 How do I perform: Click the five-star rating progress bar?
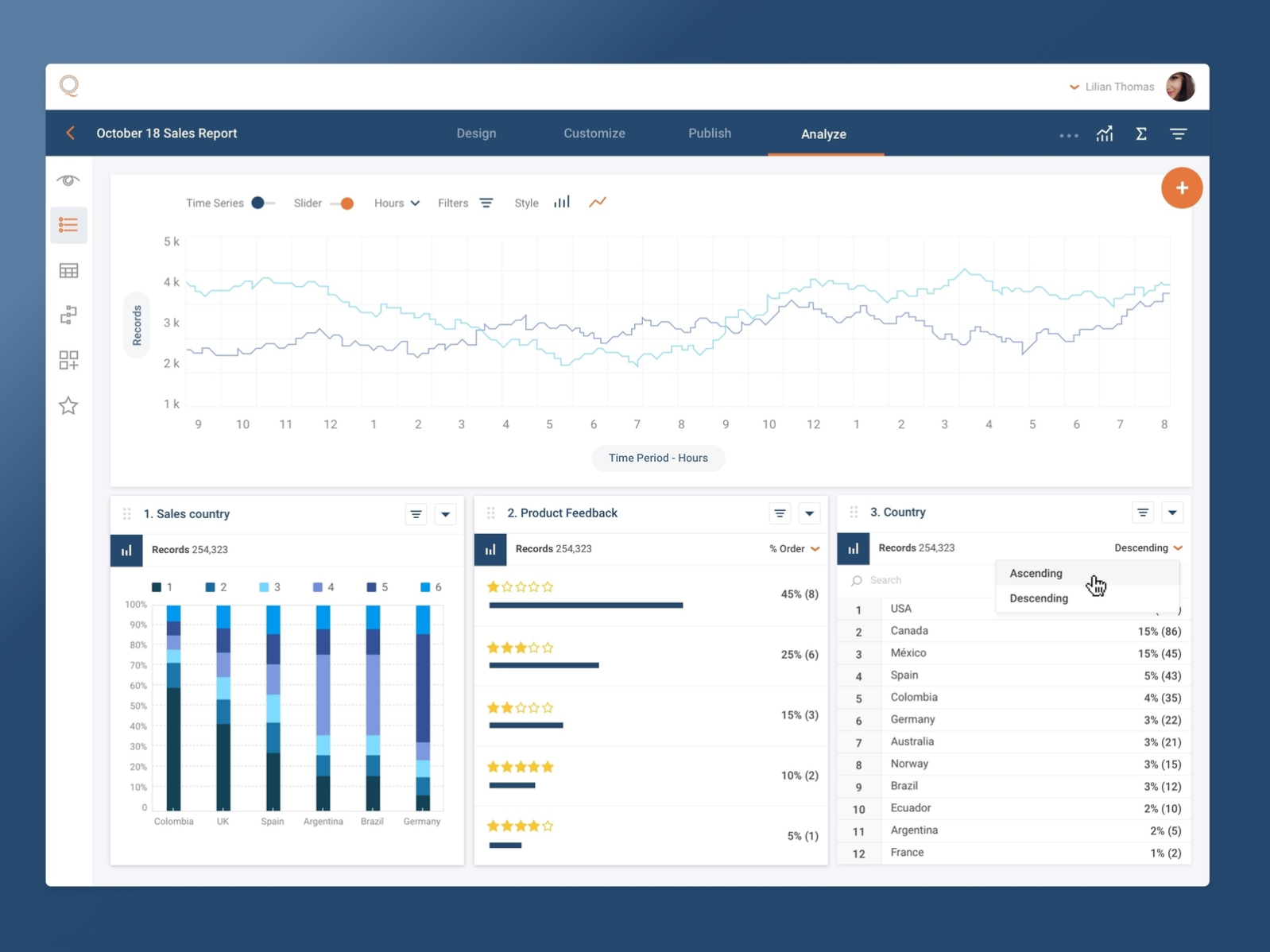coord(512,785)
